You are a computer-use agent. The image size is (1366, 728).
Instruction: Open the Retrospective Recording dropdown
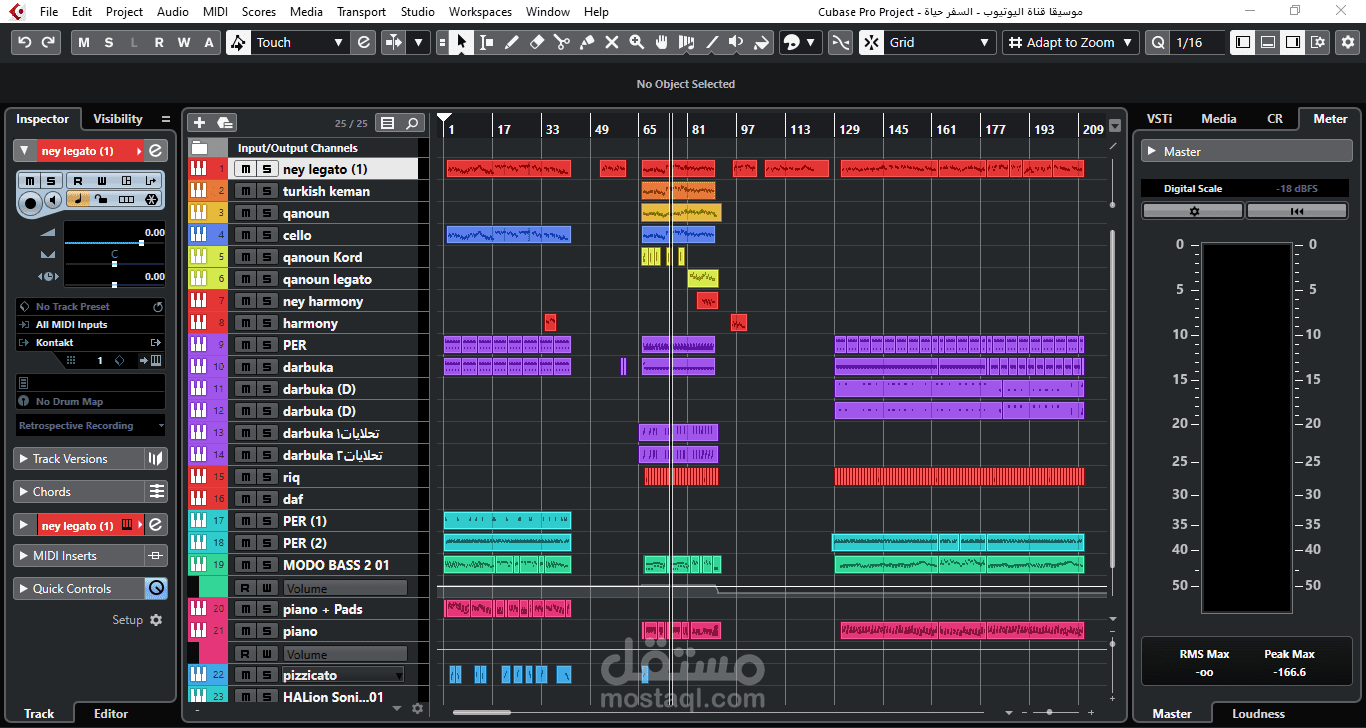(x=90, y=426)
